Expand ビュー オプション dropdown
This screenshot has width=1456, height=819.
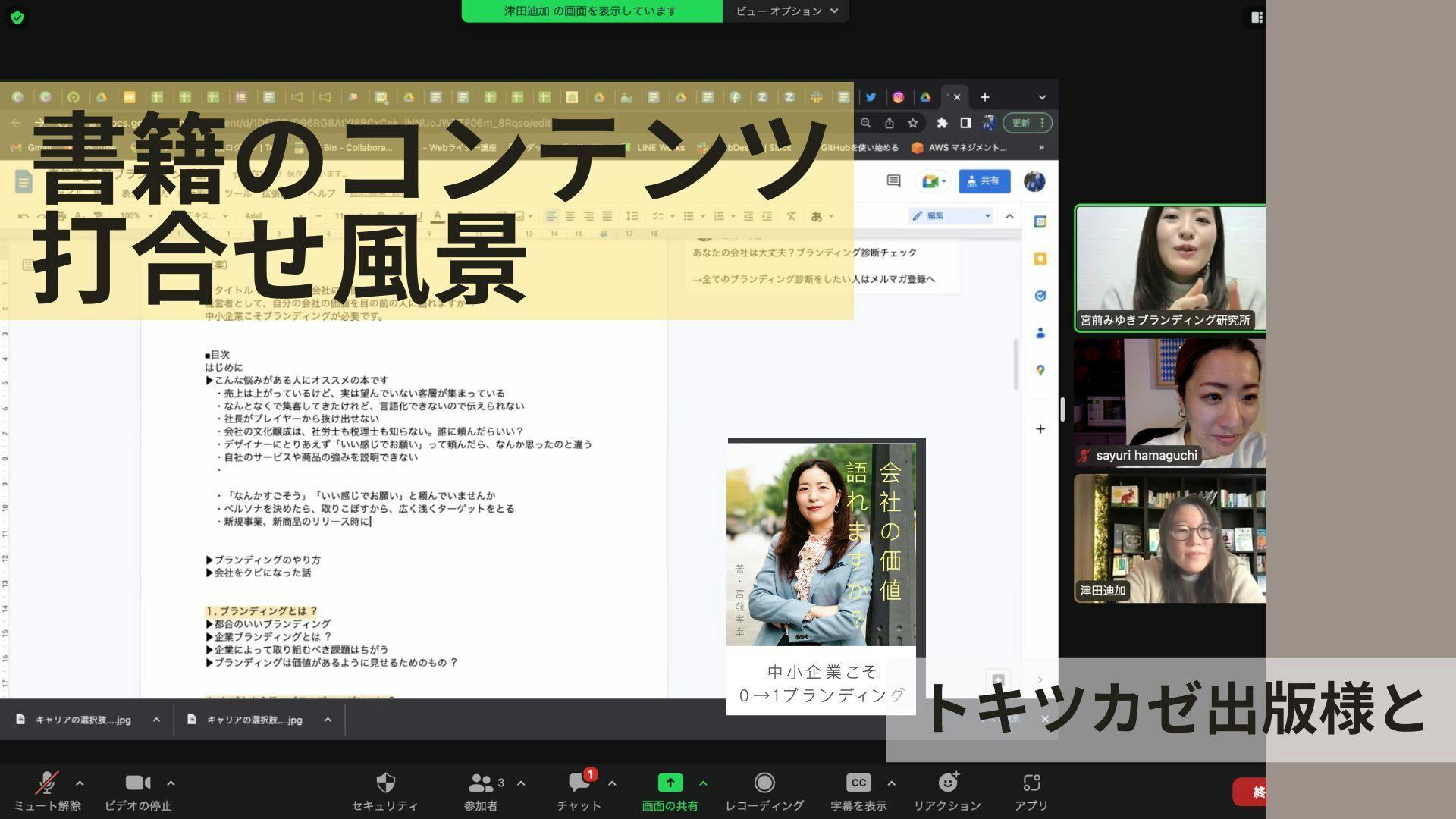click(x=786, y=11)
